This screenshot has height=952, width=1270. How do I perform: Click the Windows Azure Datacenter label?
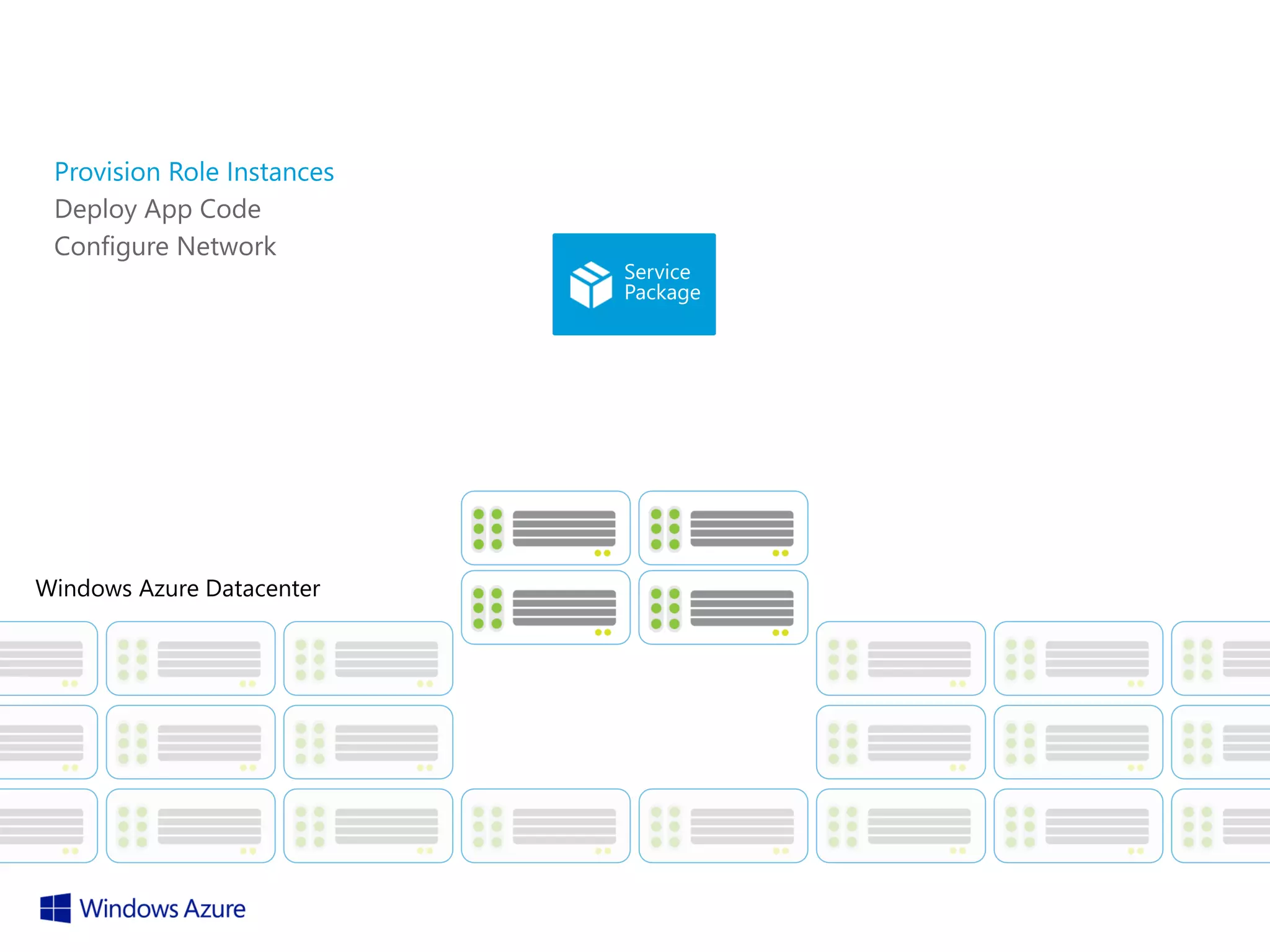pos(177,588)
